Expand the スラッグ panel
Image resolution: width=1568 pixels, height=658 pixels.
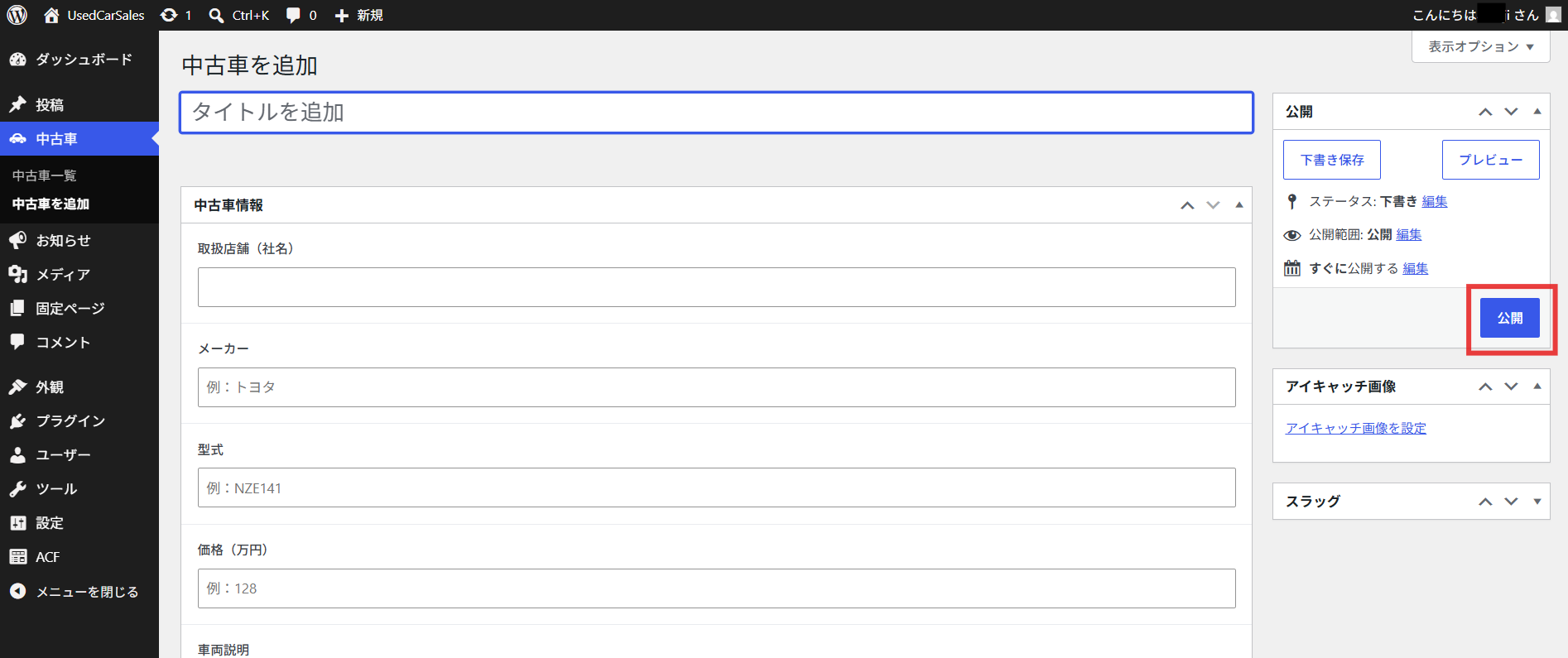[1537, 502]
